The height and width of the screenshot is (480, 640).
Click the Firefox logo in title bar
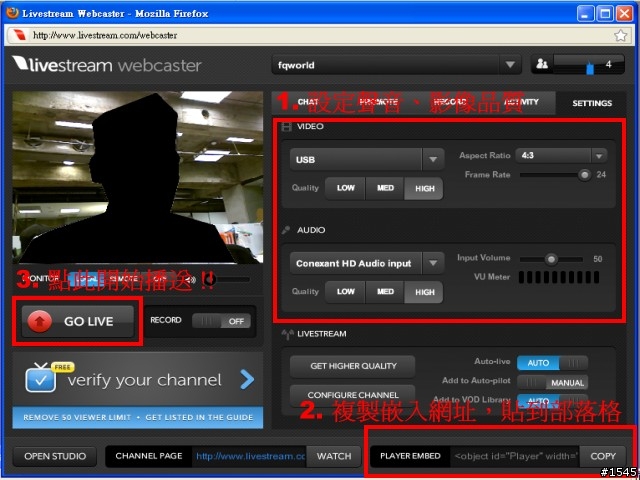(x=12, y=13)
